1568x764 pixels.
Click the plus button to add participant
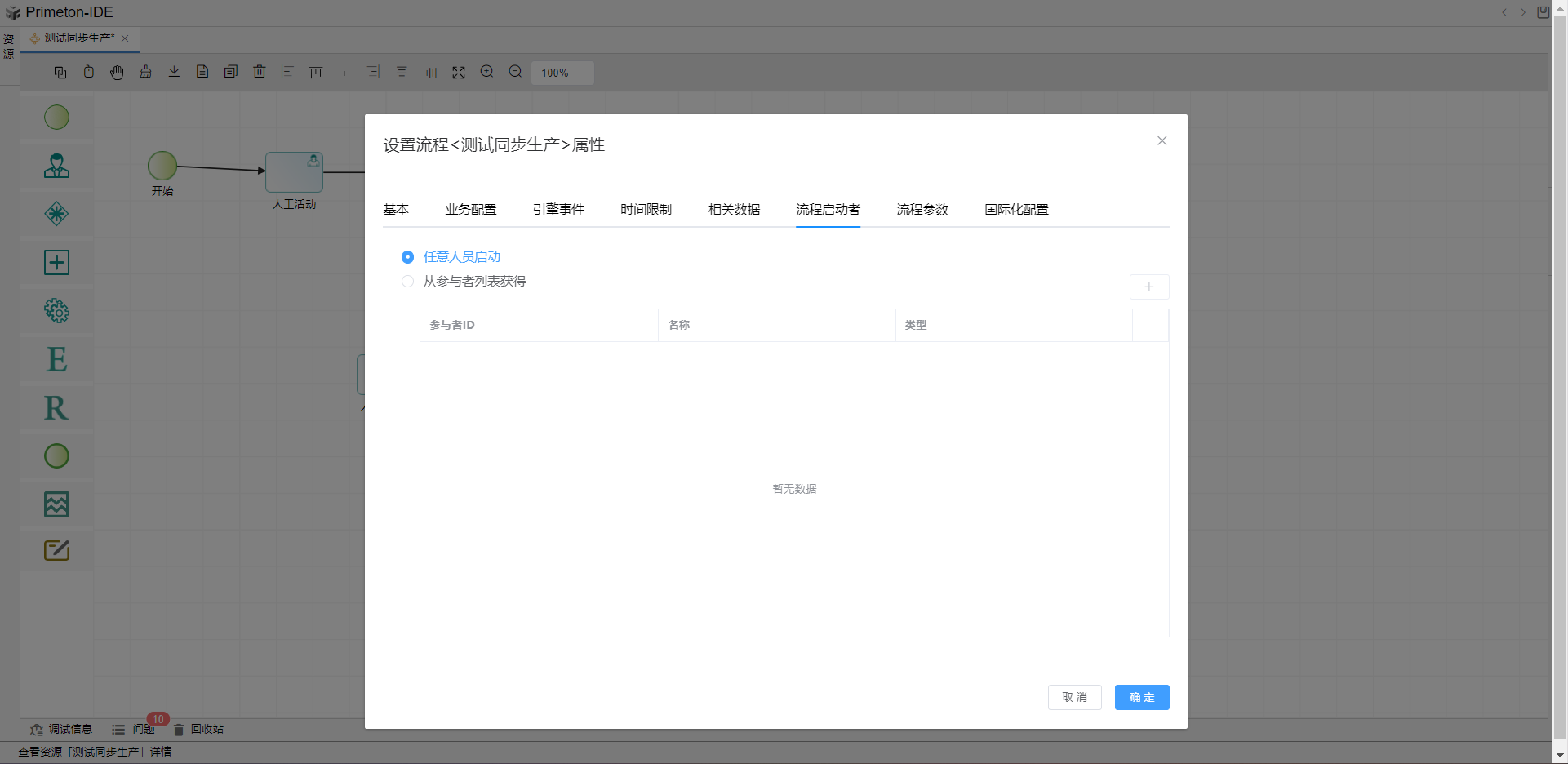point(1148,287)
